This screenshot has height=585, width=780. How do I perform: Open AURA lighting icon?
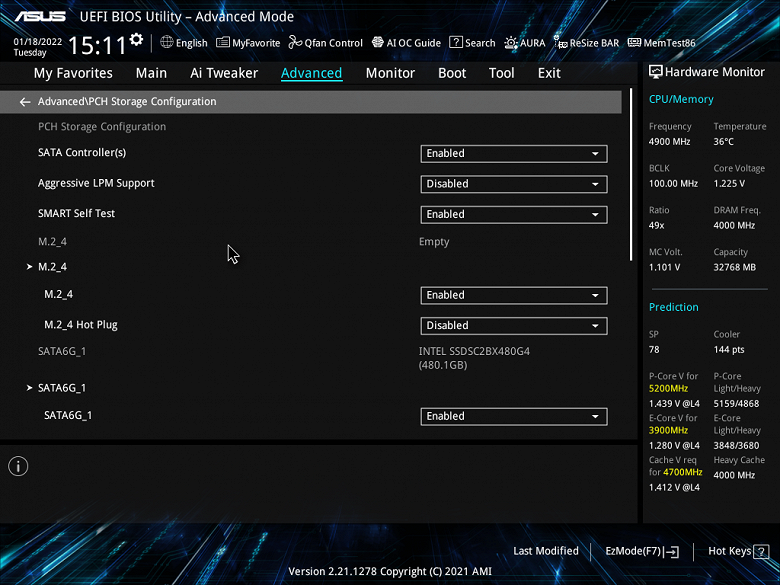[x=511, y=43]
